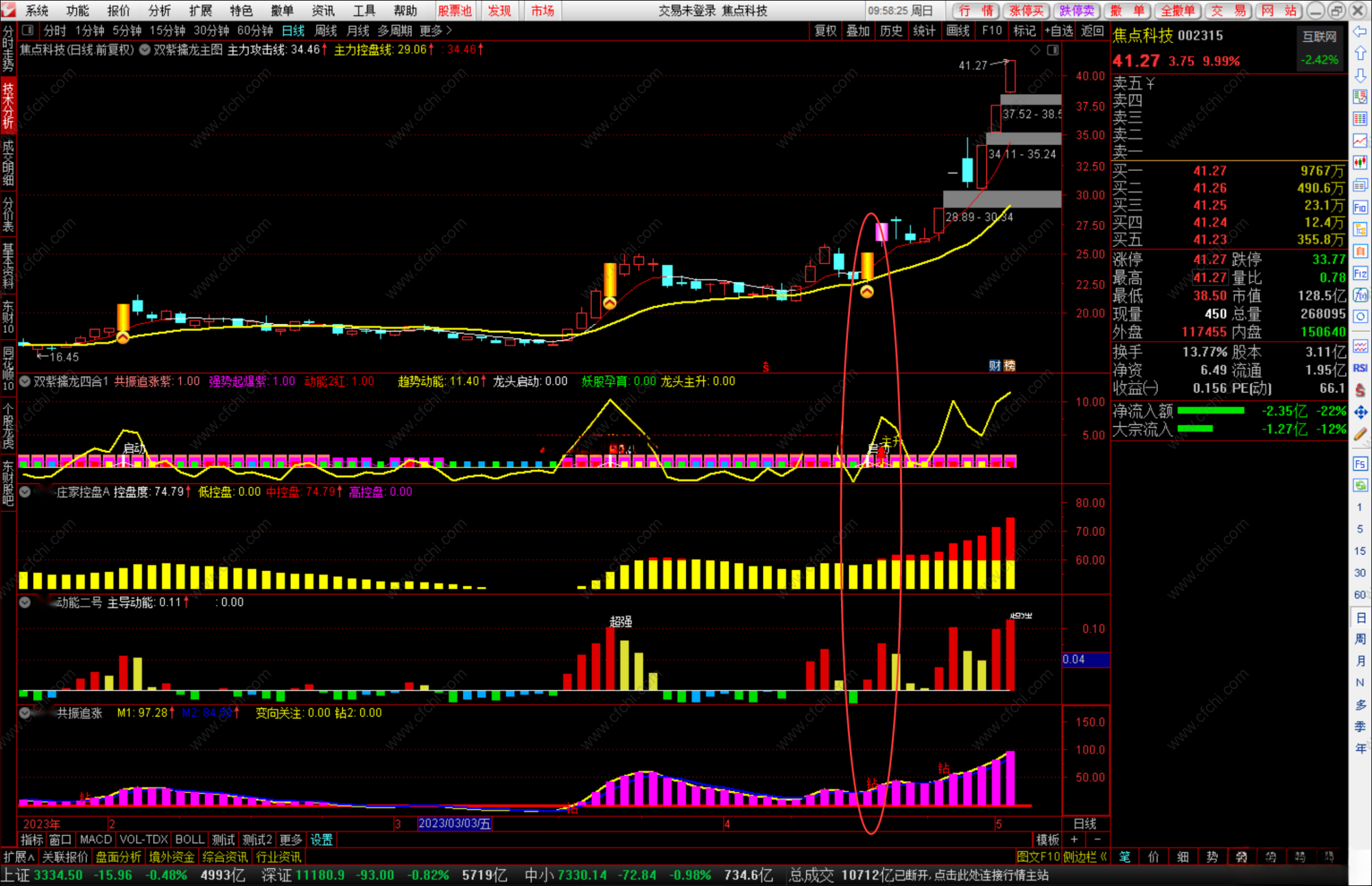The image size is (1372, 886).
Task: Toggle the round marker beside 双紫擒龙主图
Action: [x=145, y=49]
